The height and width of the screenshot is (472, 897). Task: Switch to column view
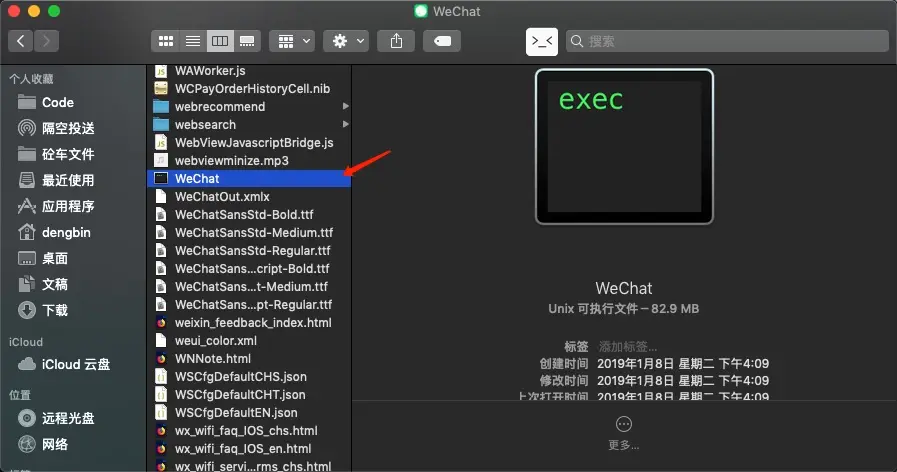(x=220, y=41)
